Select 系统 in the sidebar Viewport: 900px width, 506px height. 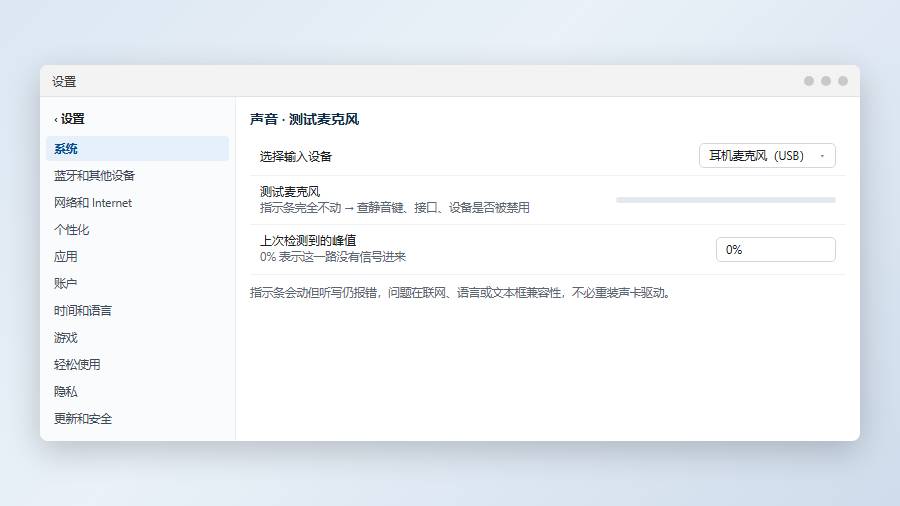click(137, 149)
